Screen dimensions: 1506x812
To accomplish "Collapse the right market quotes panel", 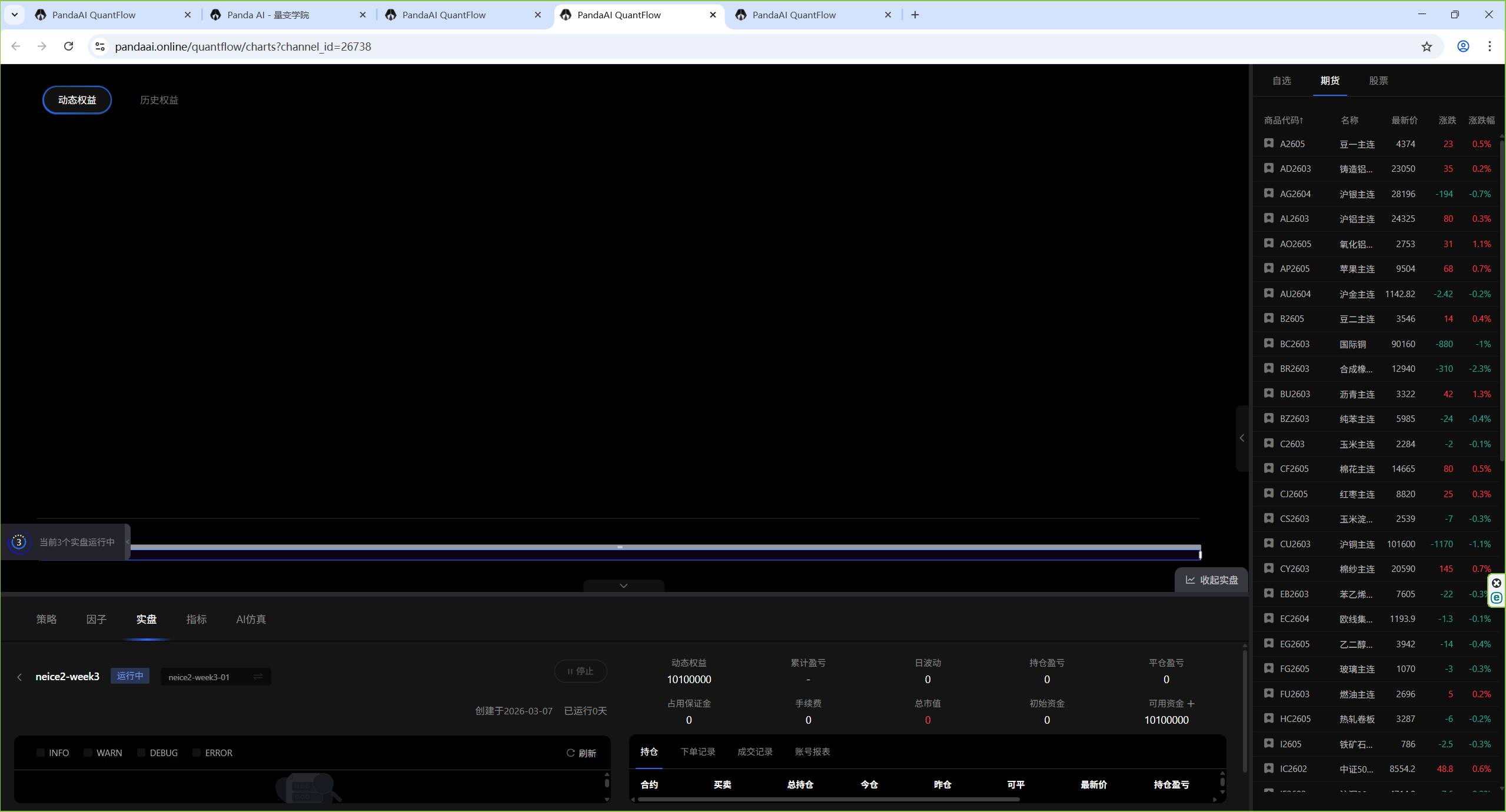I will [x=1242, y=438].
